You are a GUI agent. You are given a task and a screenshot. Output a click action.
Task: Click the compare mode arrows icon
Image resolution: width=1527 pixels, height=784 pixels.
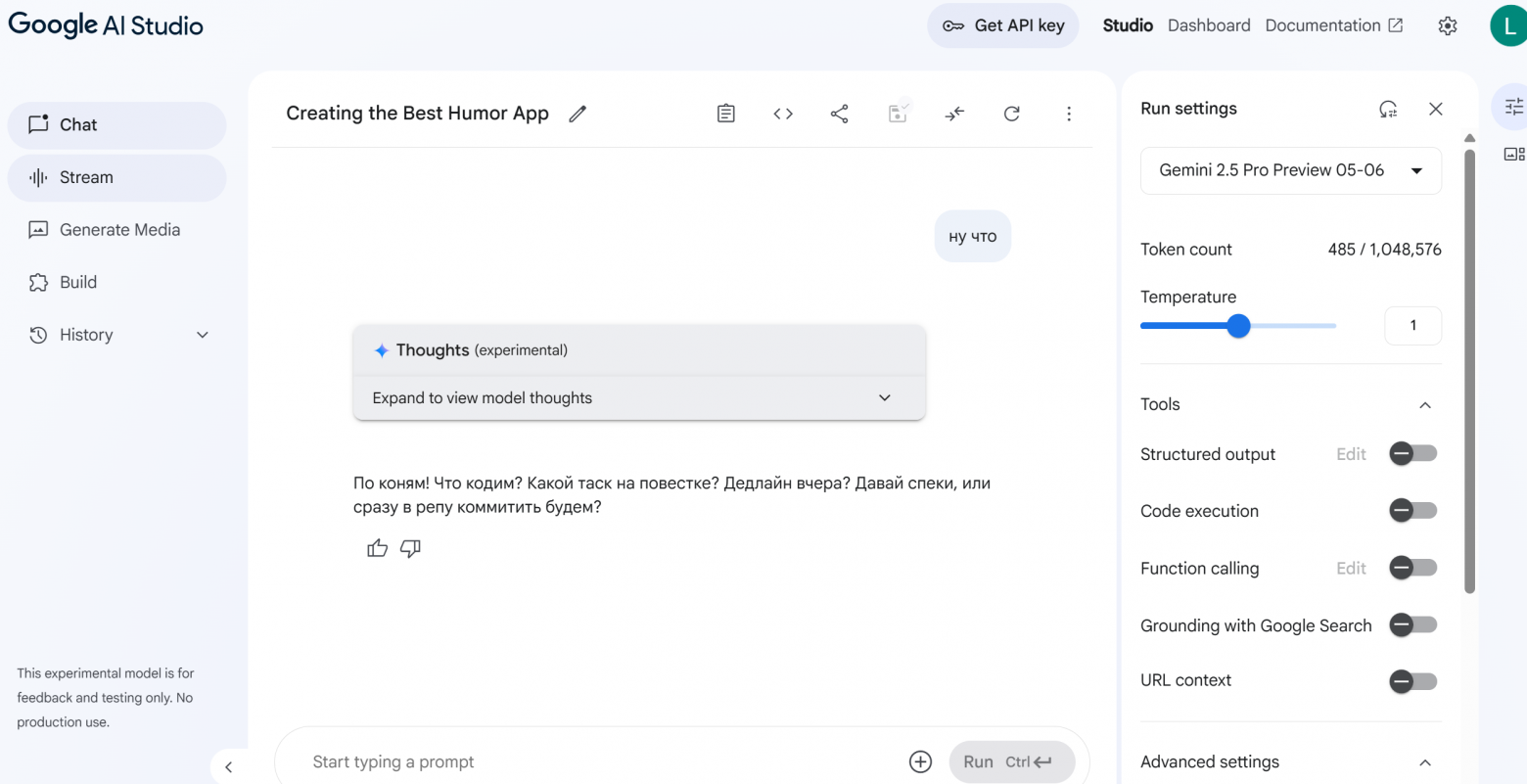[x=954, y=114]
